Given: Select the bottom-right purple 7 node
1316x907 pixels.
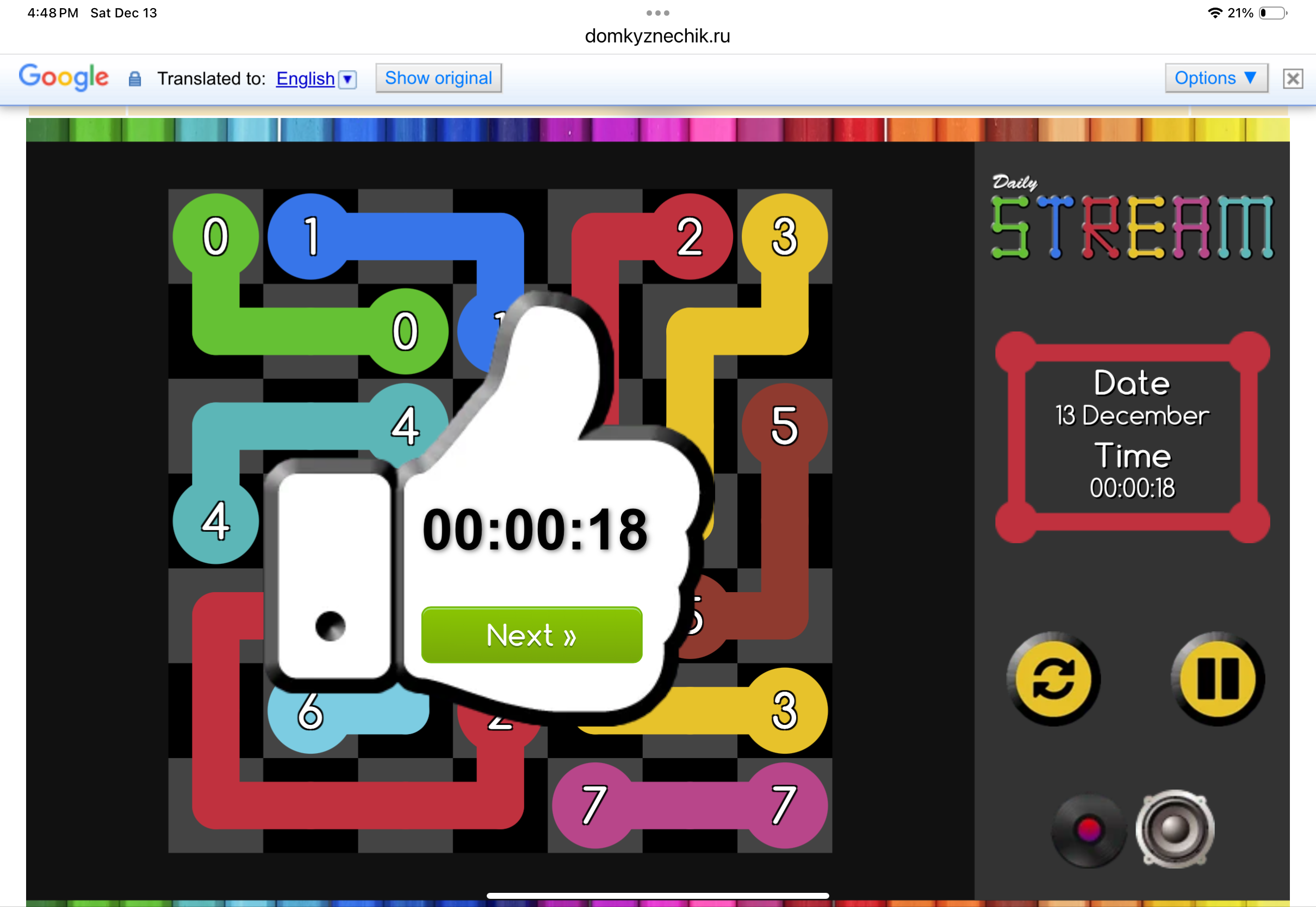Looking at the screenshot, I should 784,805.
